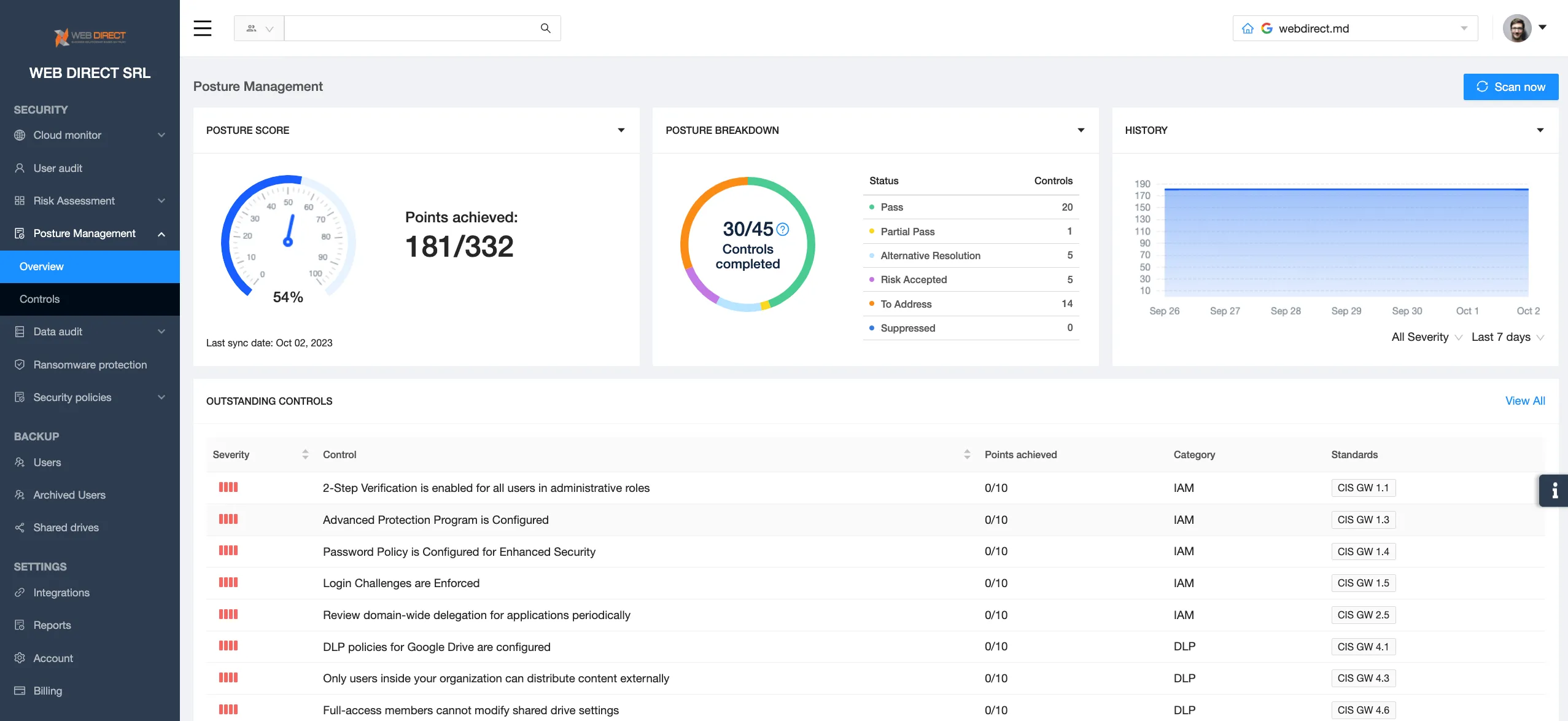Click the posture score gauge needle
Screen dimensions: 1568x721
tap(289, 230)
